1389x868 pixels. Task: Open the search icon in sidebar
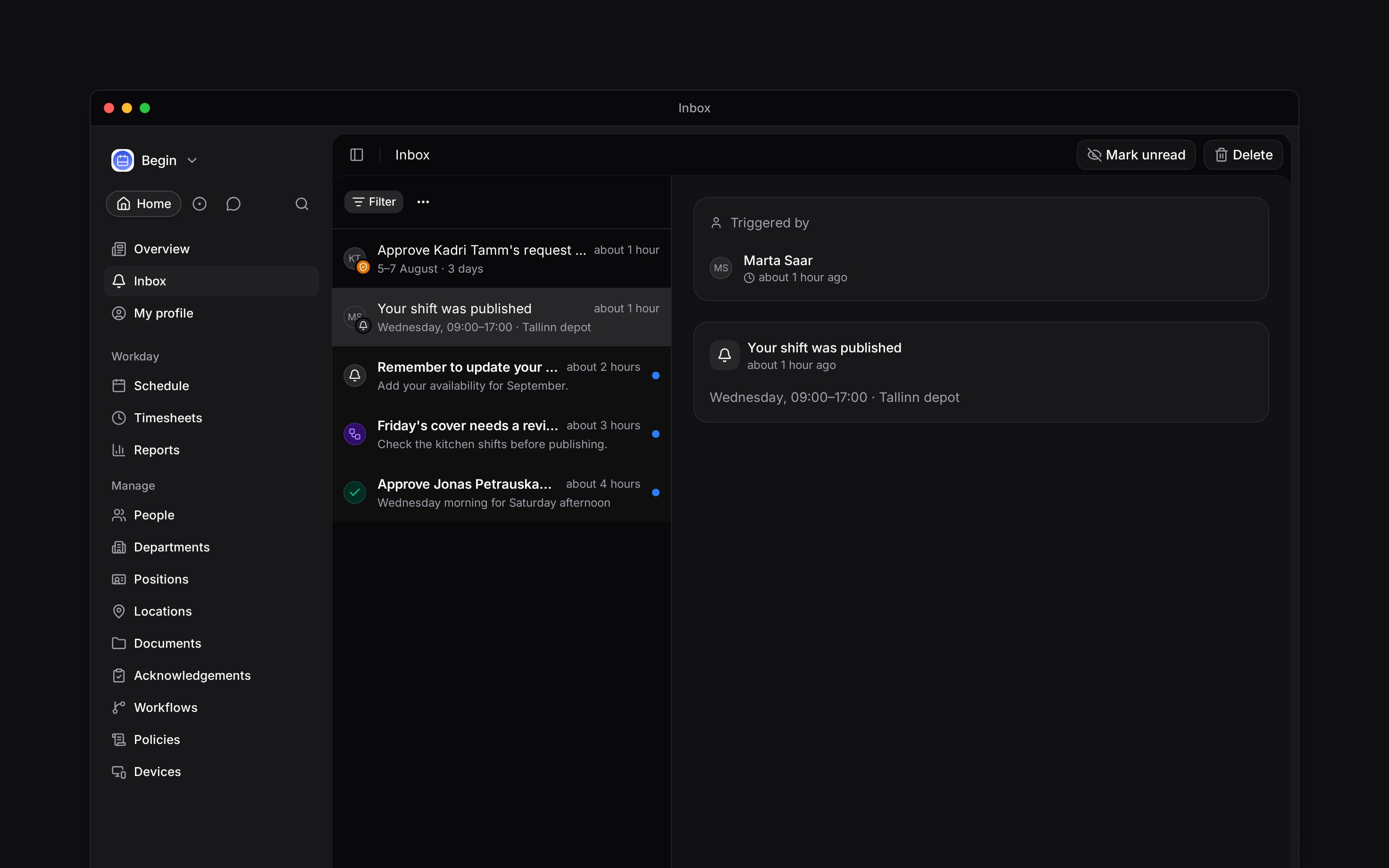click(302, 204)
